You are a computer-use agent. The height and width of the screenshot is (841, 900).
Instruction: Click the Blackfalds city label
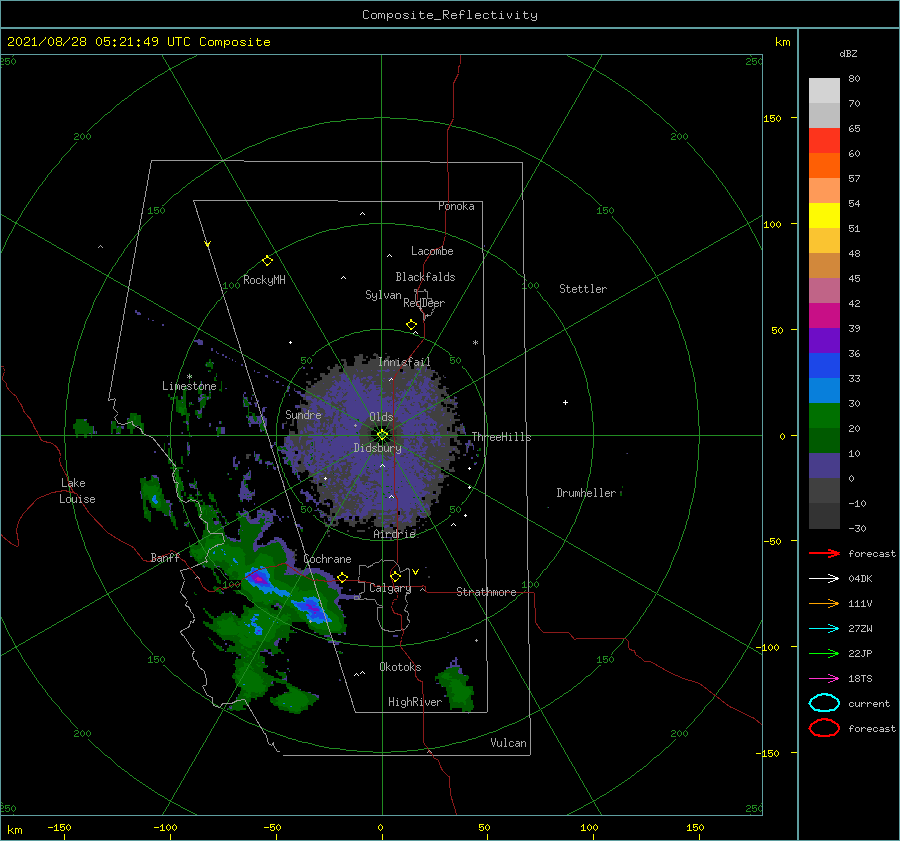point(425,277)
